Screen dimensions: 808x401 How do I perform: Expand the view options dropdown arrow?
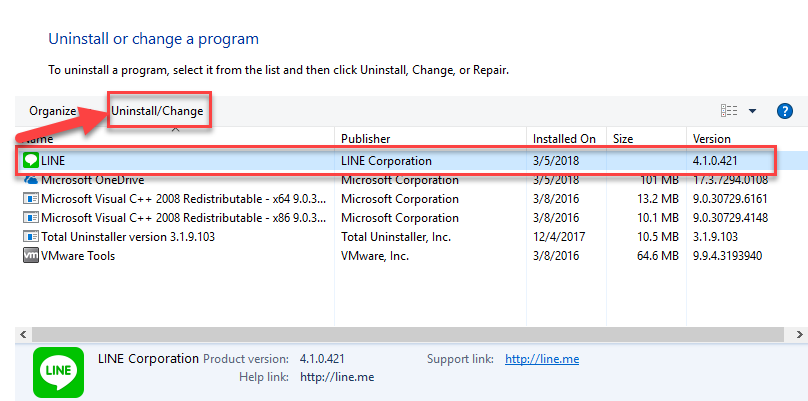pyautogui.click(x=752, y=111)
